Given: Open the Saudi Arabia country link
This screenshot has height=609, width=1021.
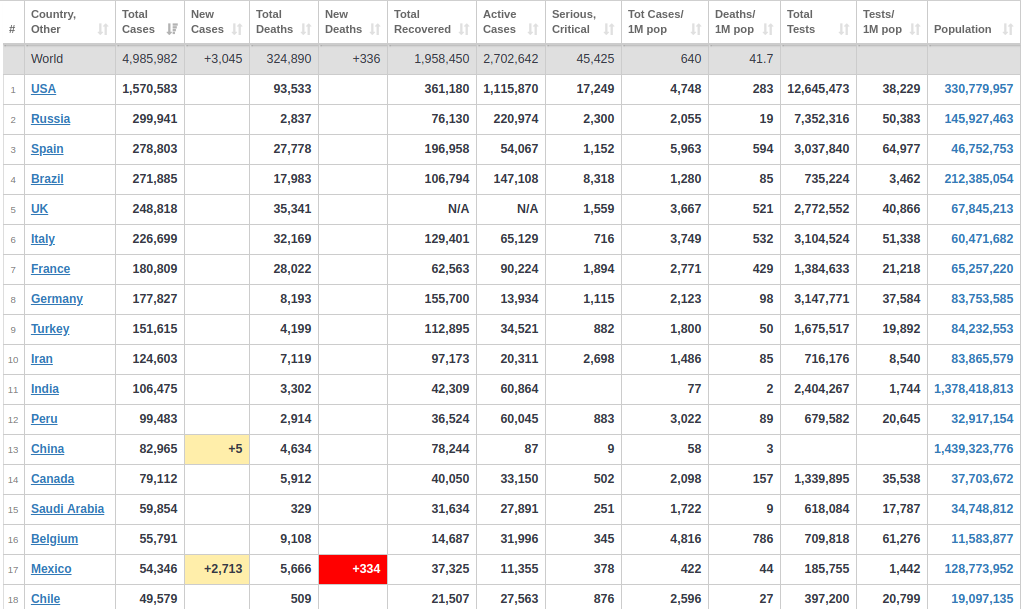Looking at the screenshot, I should point(68,509).
